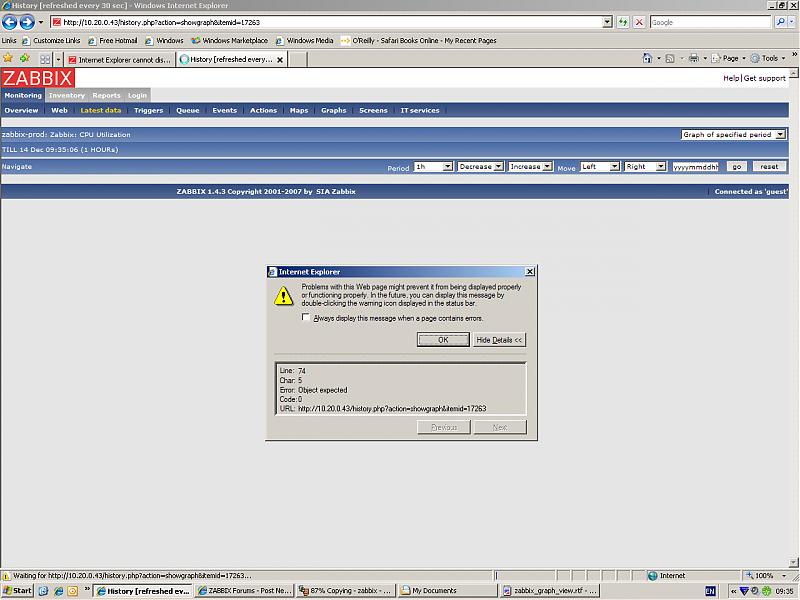
Task: Expand the Period 1h dropdown
Action: tap(434, 167)
